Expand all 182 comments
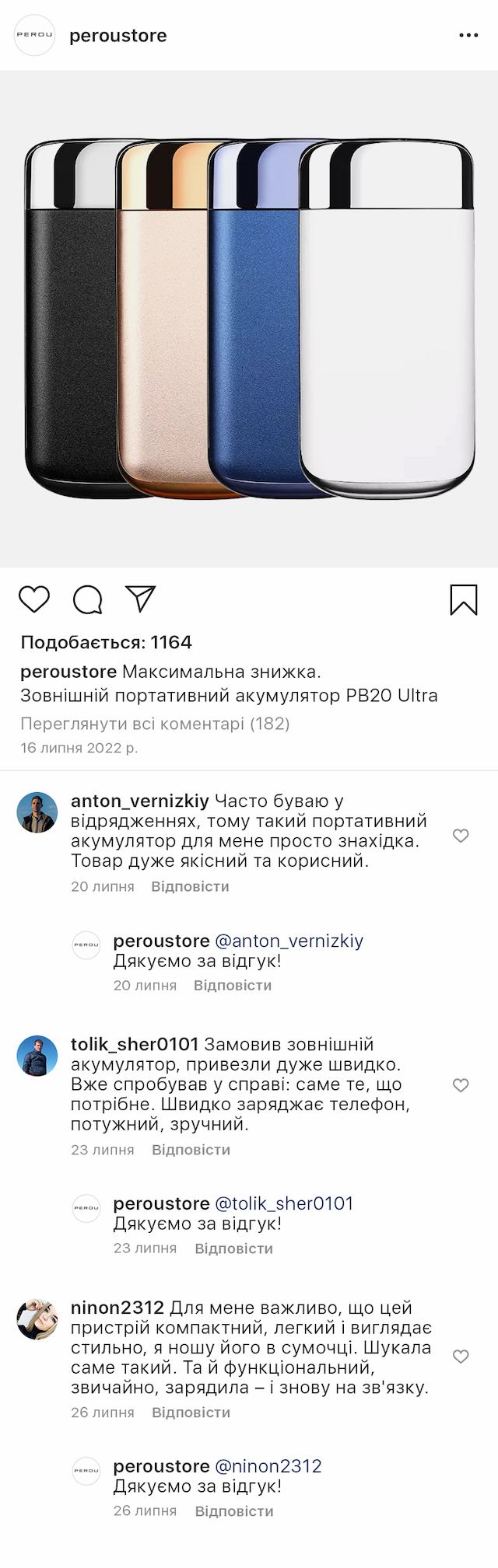Viewport: 498px width, 1568px height. (155, 724)
